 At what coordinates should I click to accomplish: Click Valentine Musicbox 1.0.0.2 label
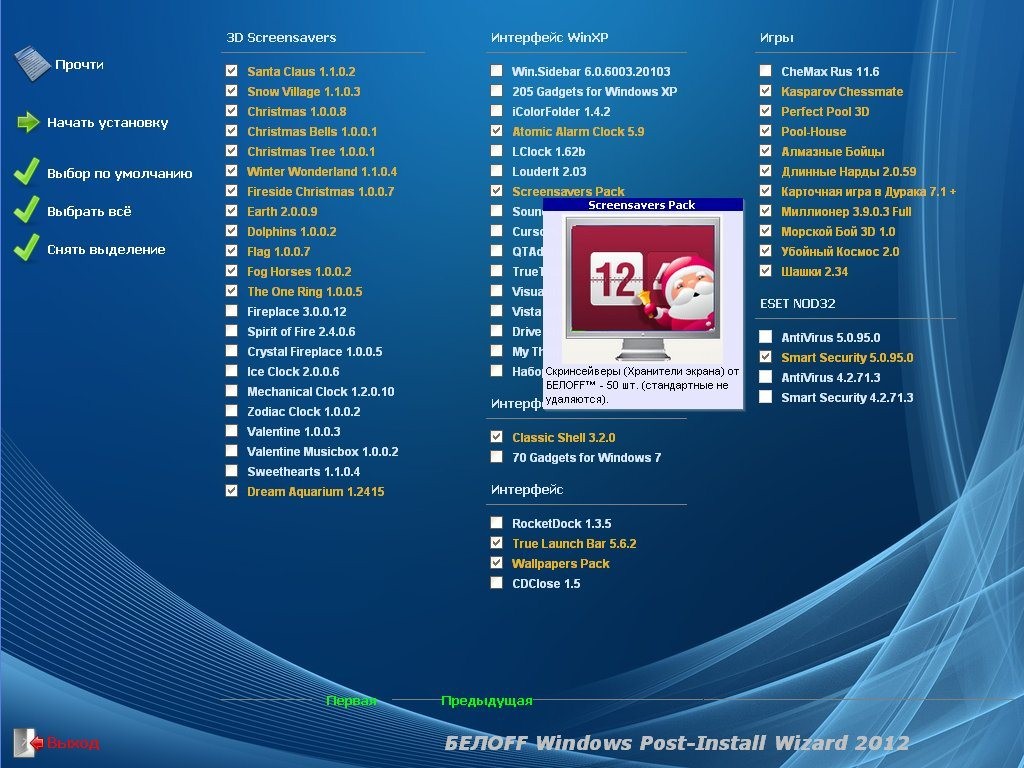tap(323, 452)
